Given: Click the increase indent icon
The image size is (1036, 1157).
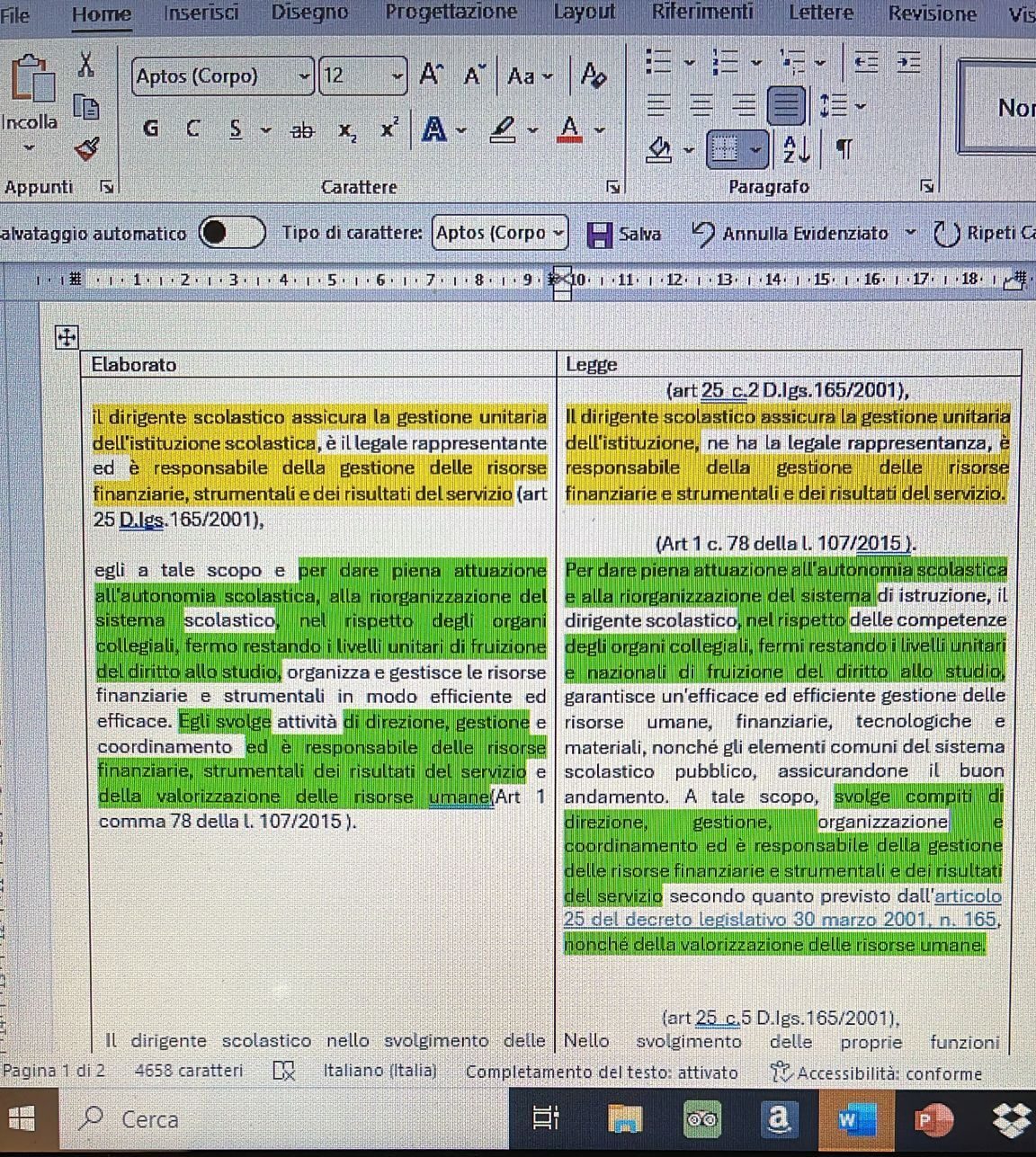Looking at the screenshot, I should pyautogui.click(x=909, y=62).
